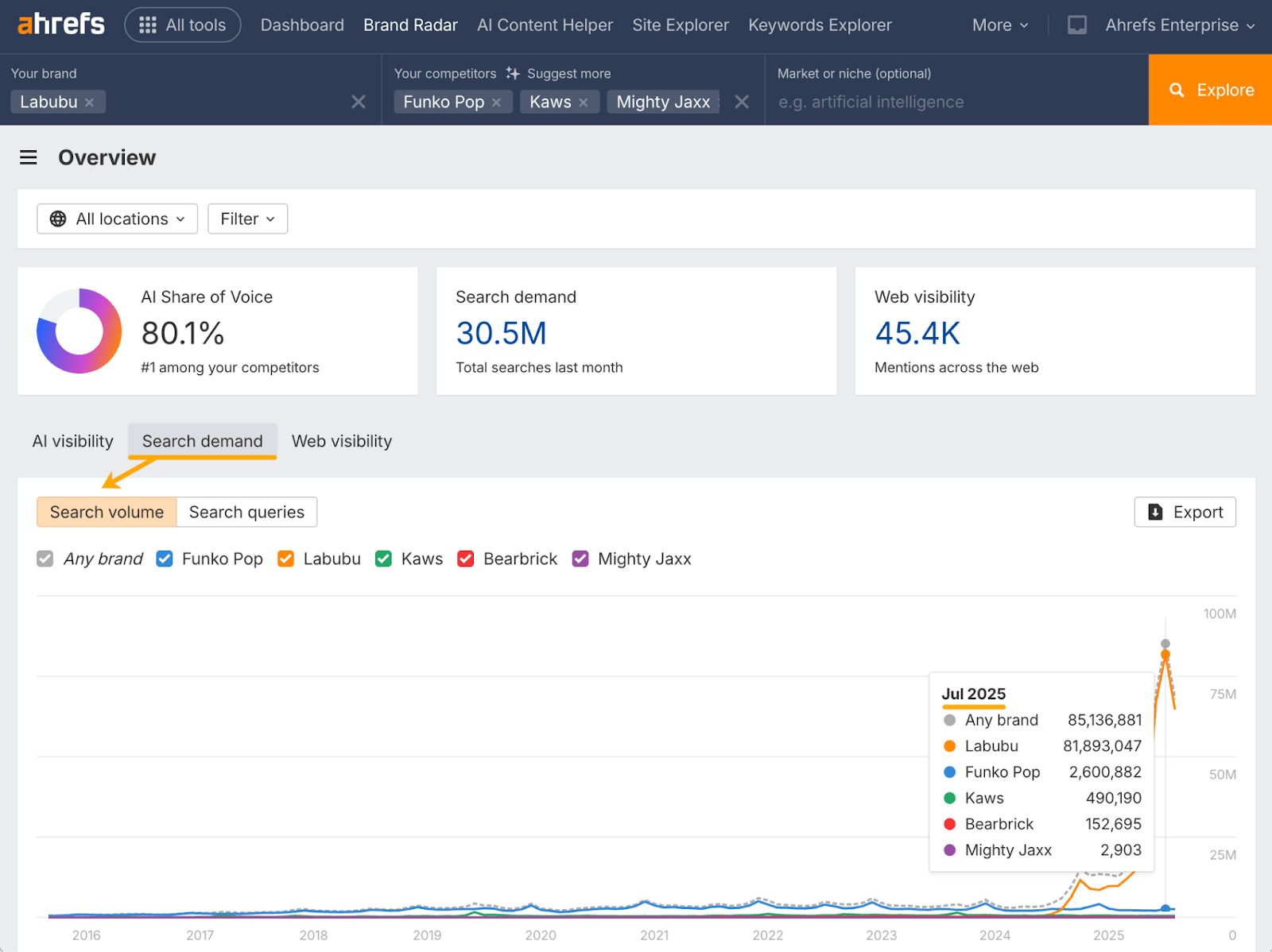Click the ahrefs logo
1272x952 pixels.
click(x=60, y=24)
